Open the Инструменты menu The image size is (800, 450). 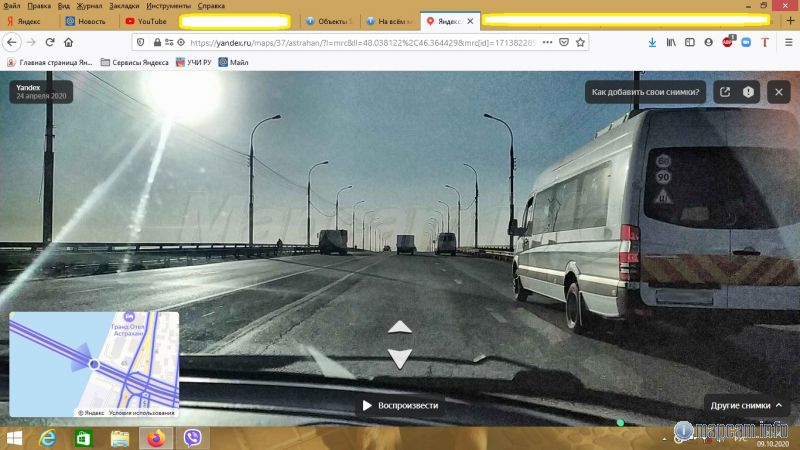coord(168,5)
